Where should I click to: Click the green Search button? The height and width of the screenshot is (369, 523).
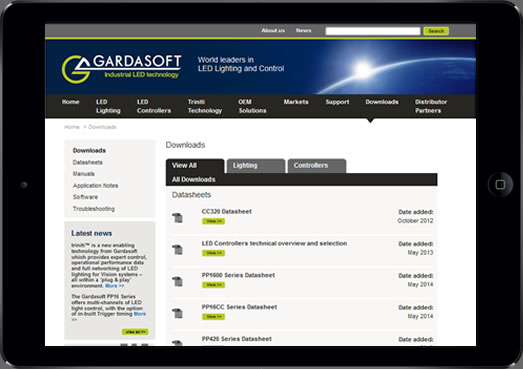436,31
